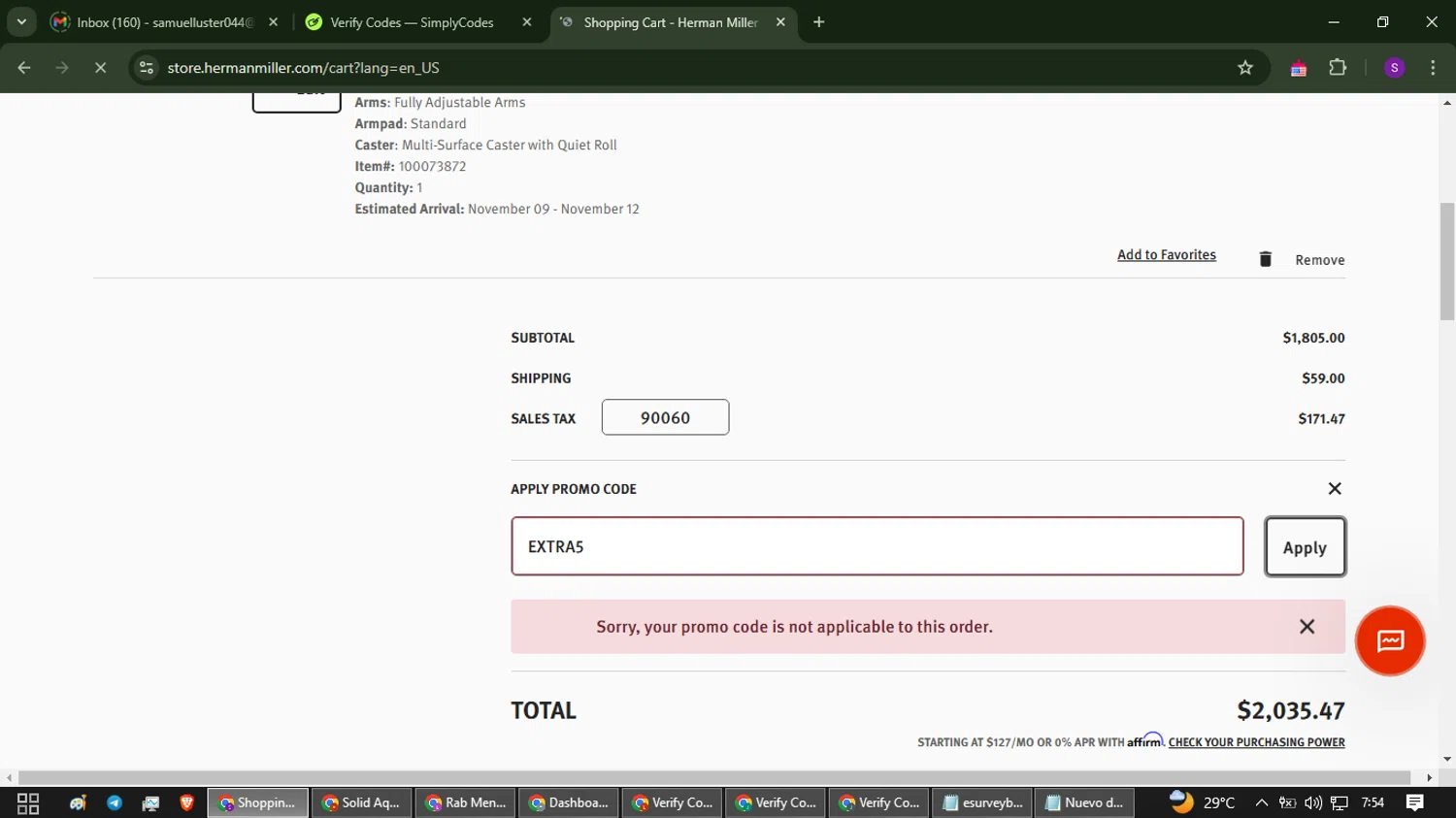Bookmark this page with star icon

1245,68
